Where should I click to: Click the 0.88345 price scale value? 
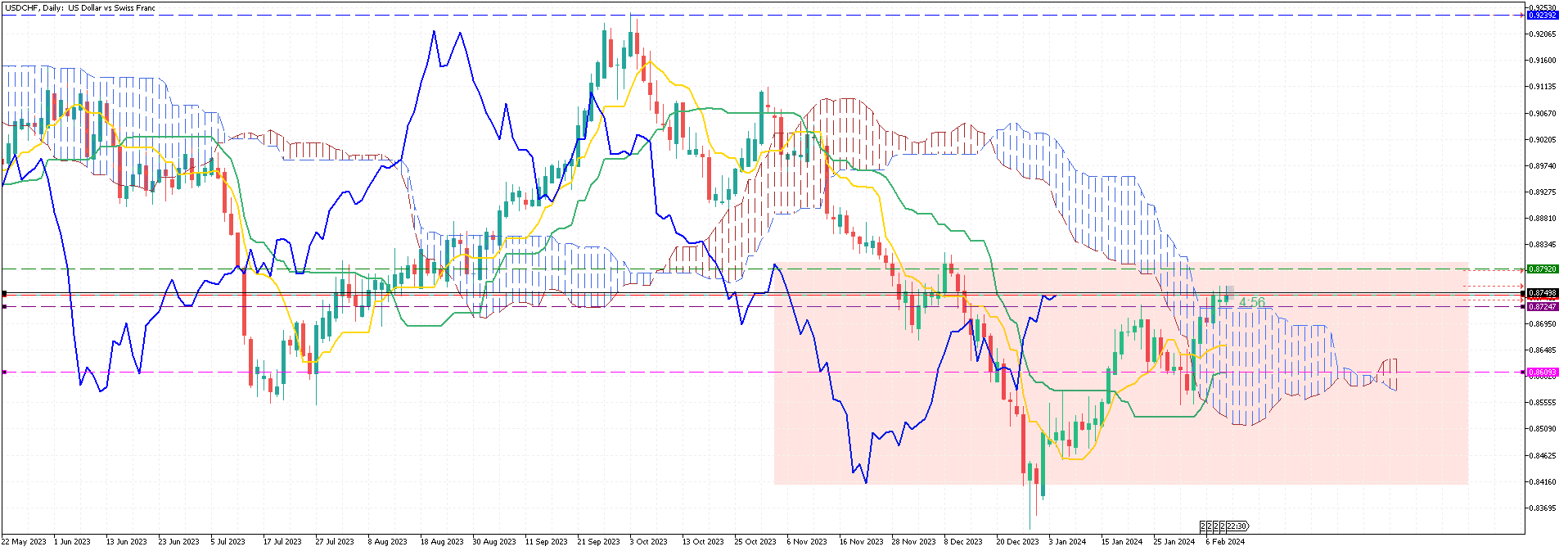(x=1544, y=244)
